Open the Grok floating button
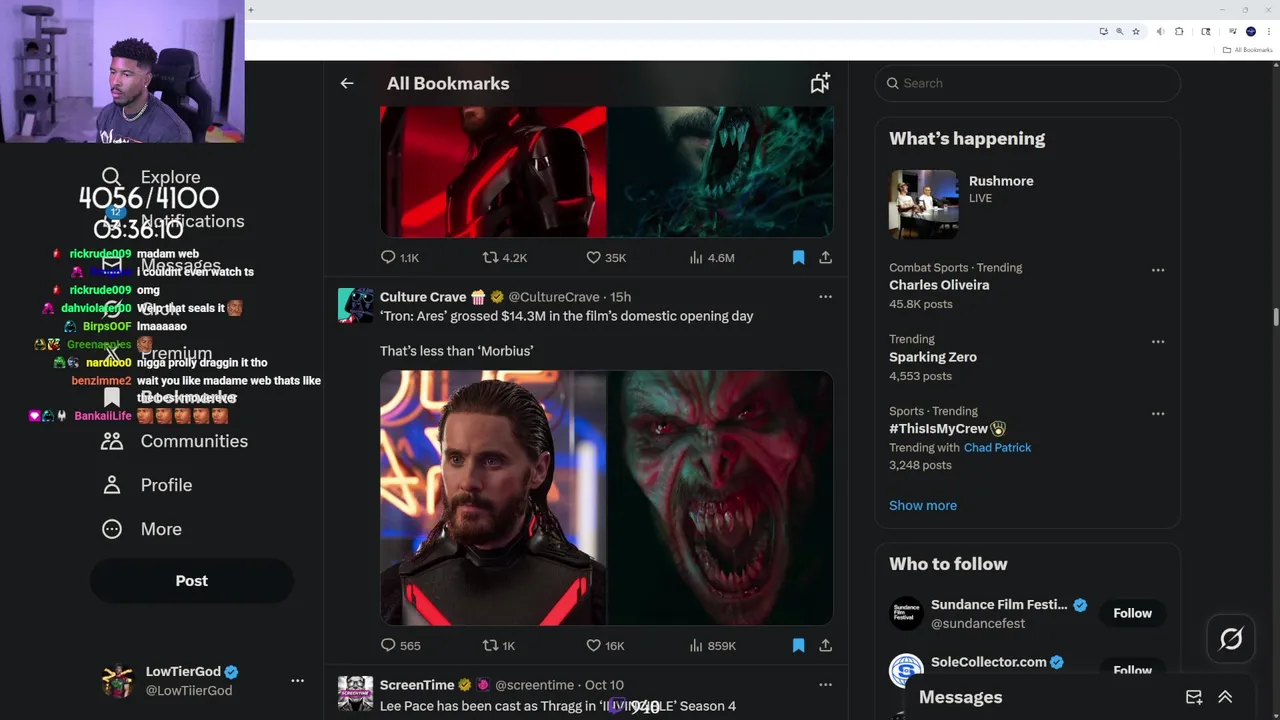1280x720 pixels. [x=1231, y=639]
